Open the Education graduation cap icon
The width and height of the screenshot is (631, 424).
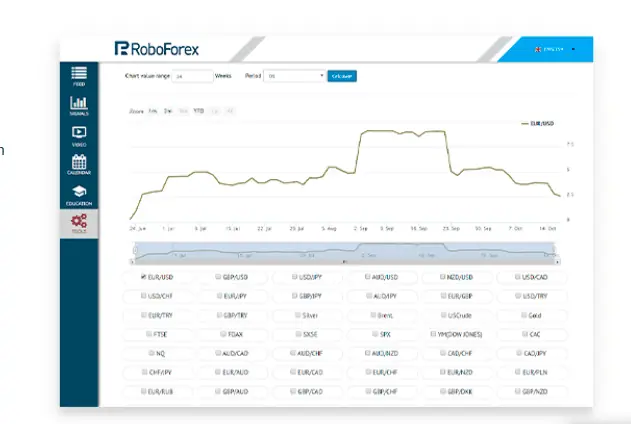[x=79, y=193]
